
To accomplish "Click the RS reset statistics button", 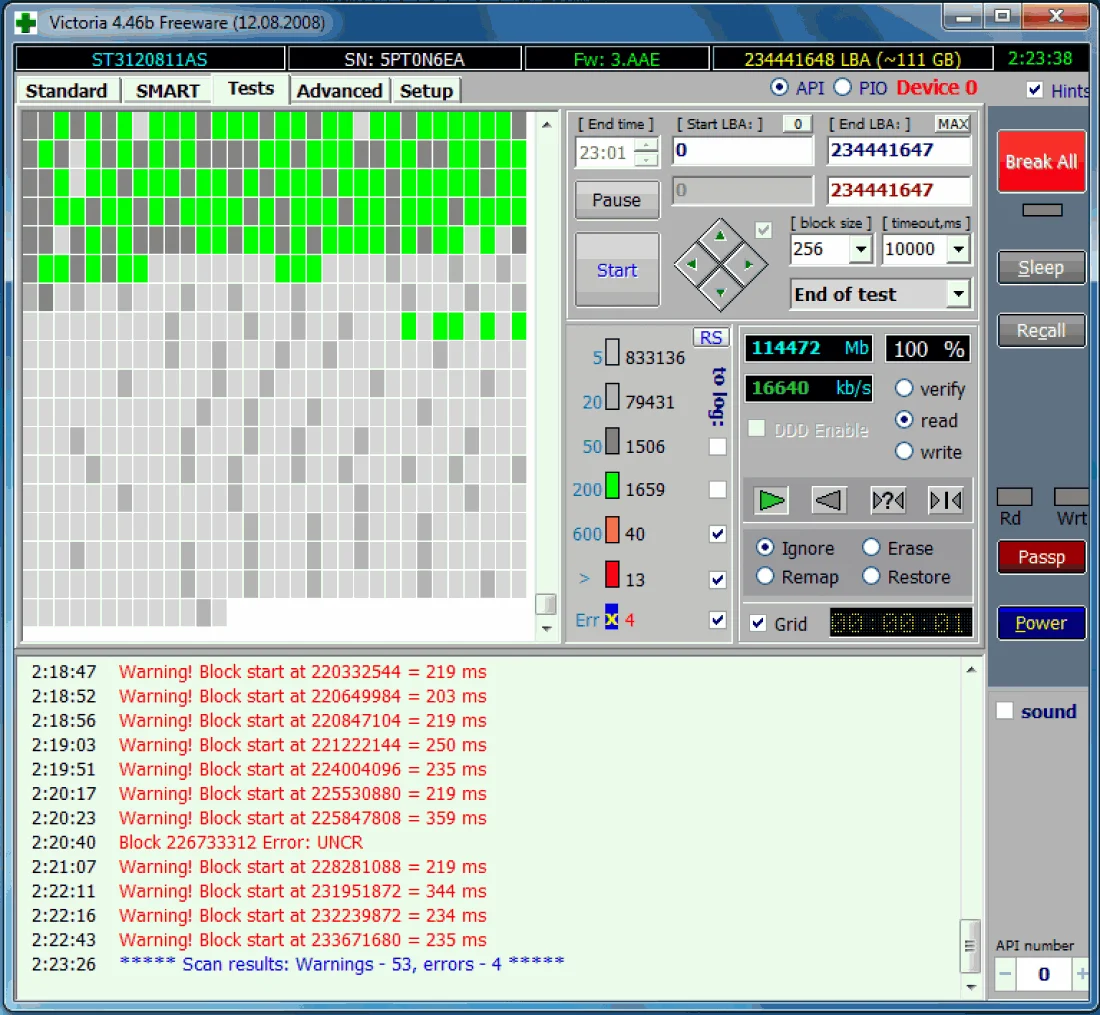I will (711, 337).
